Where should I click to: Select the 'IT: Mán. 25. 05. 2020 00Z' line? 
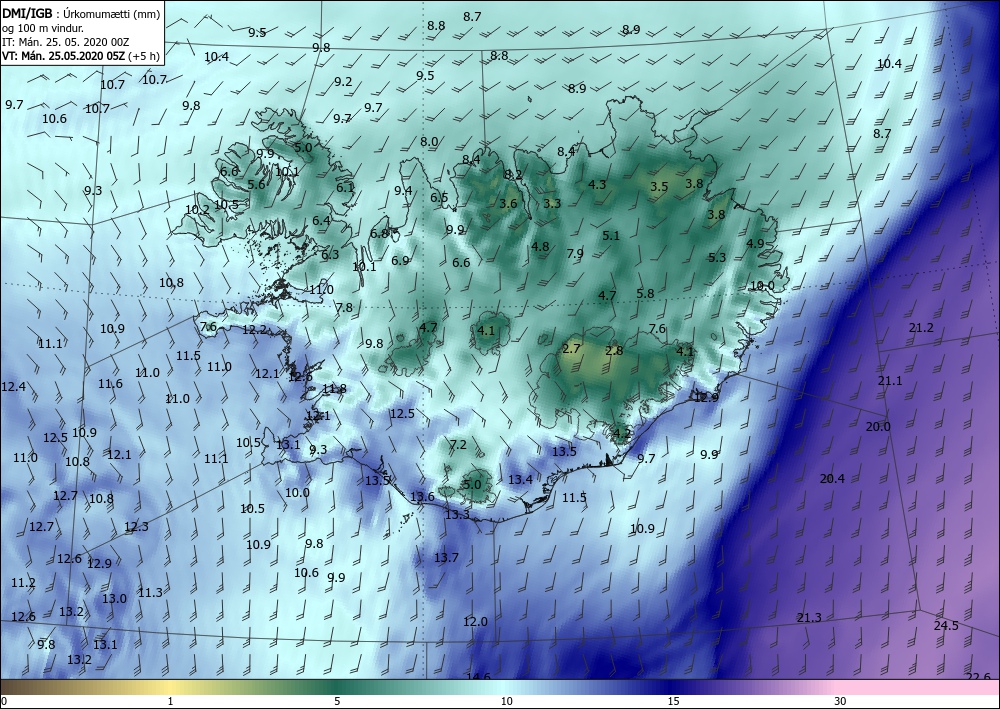(65, 42)
